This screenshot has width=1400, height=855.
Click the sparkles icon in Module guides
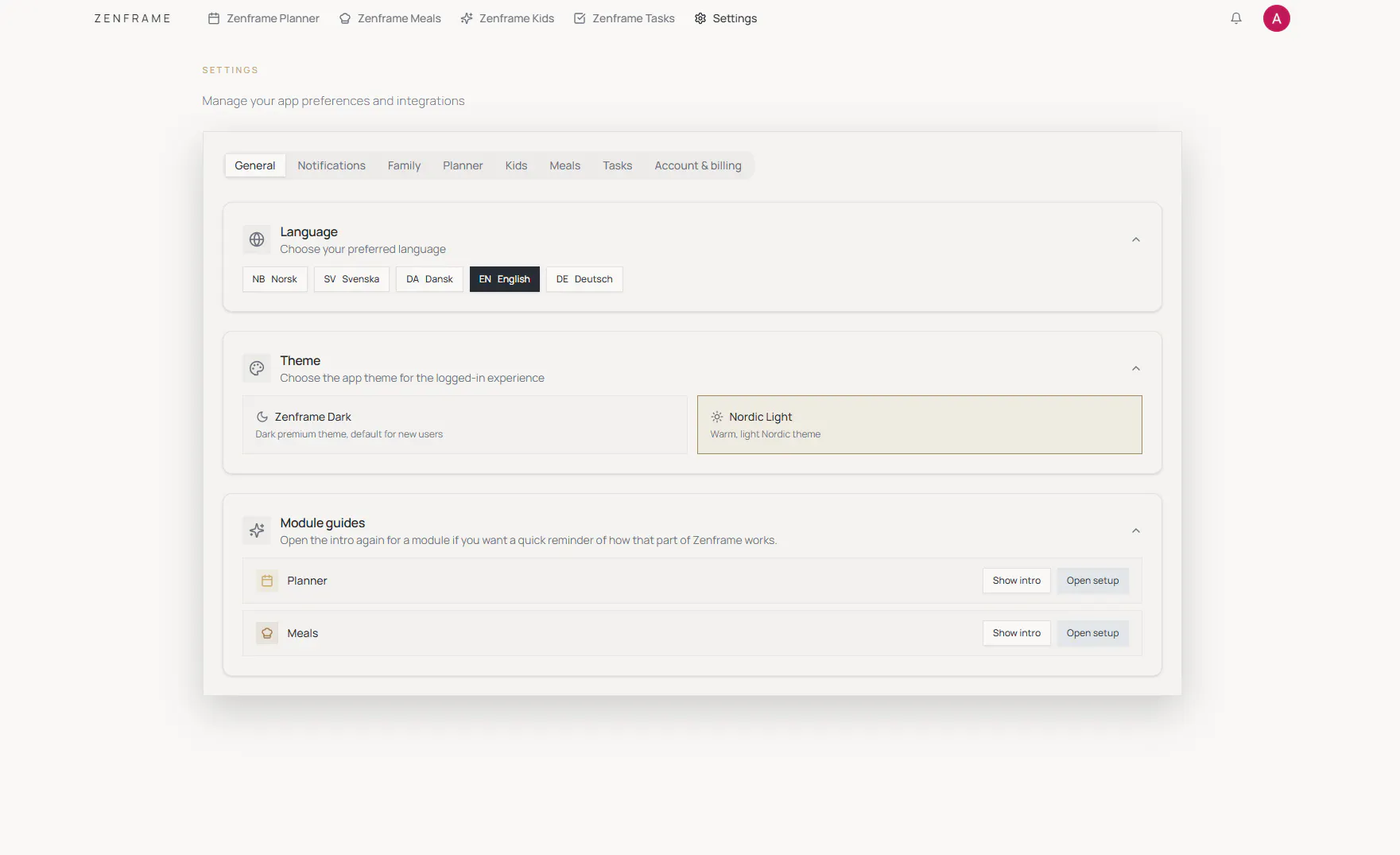point(257,530)
